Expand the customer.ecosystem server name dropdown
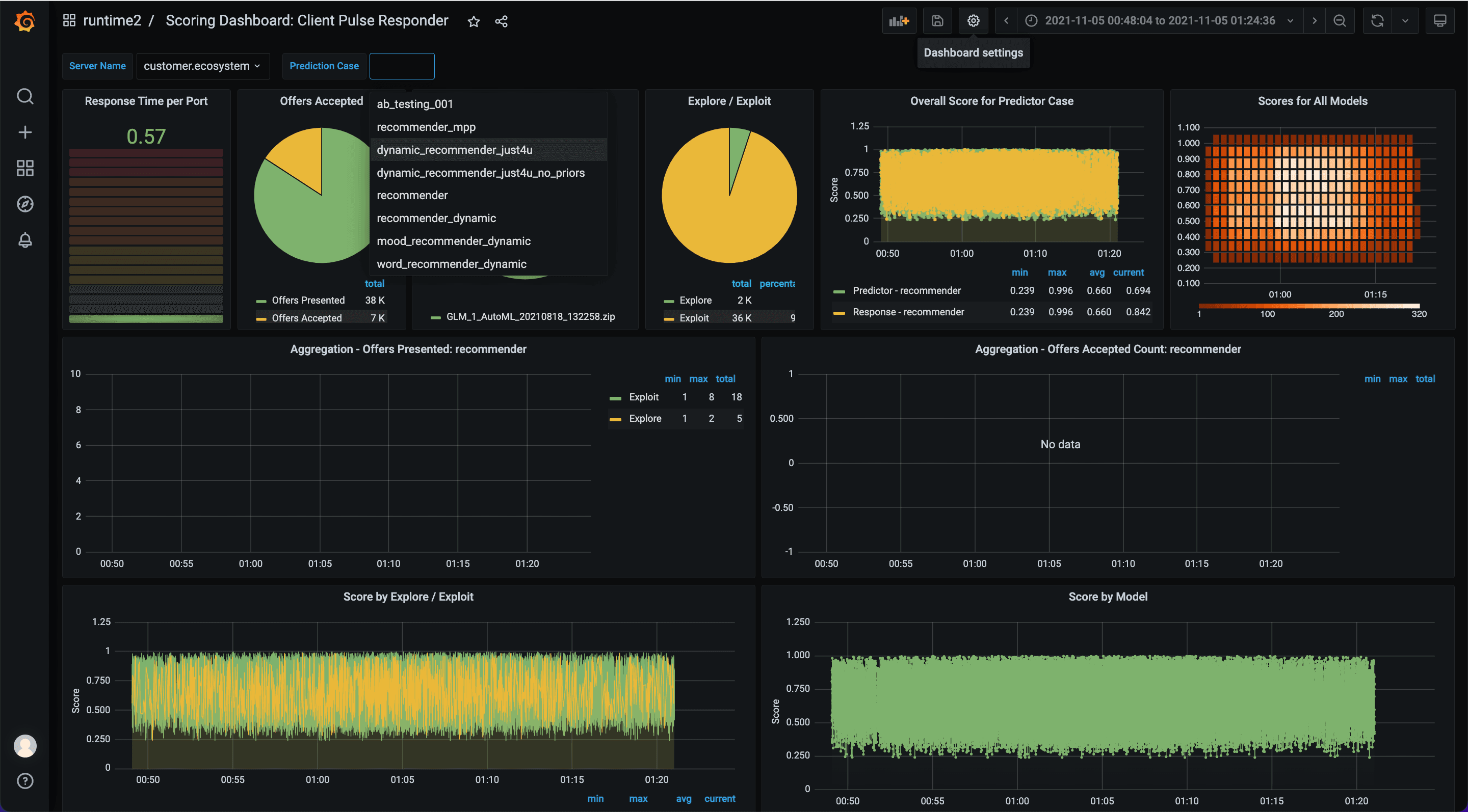 pos(199,65)
